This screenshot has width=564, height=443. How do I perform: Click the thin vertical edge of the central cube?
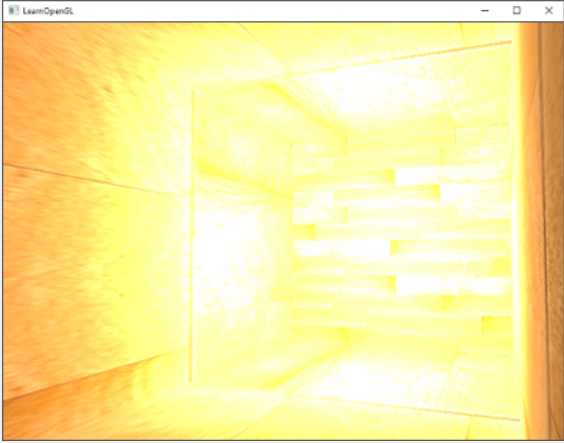click(192, 236)
